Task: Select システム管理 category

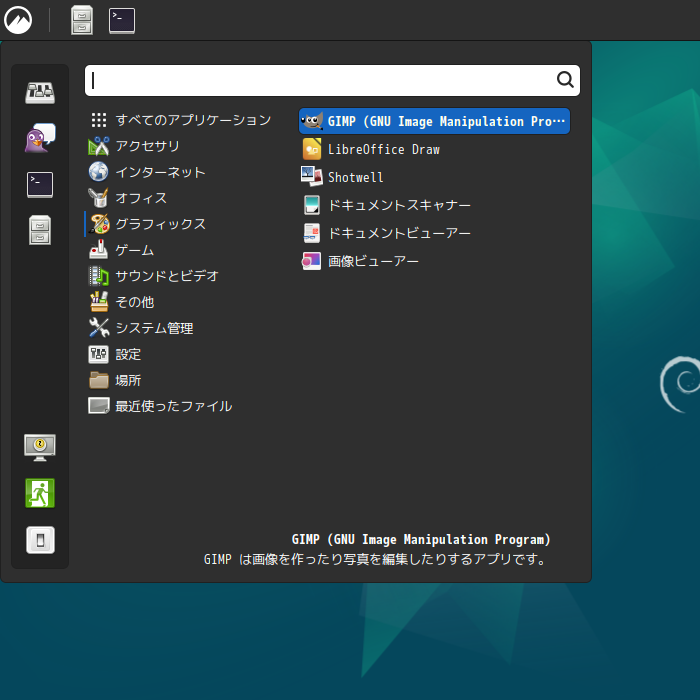Action: click(x=153, y=328)
